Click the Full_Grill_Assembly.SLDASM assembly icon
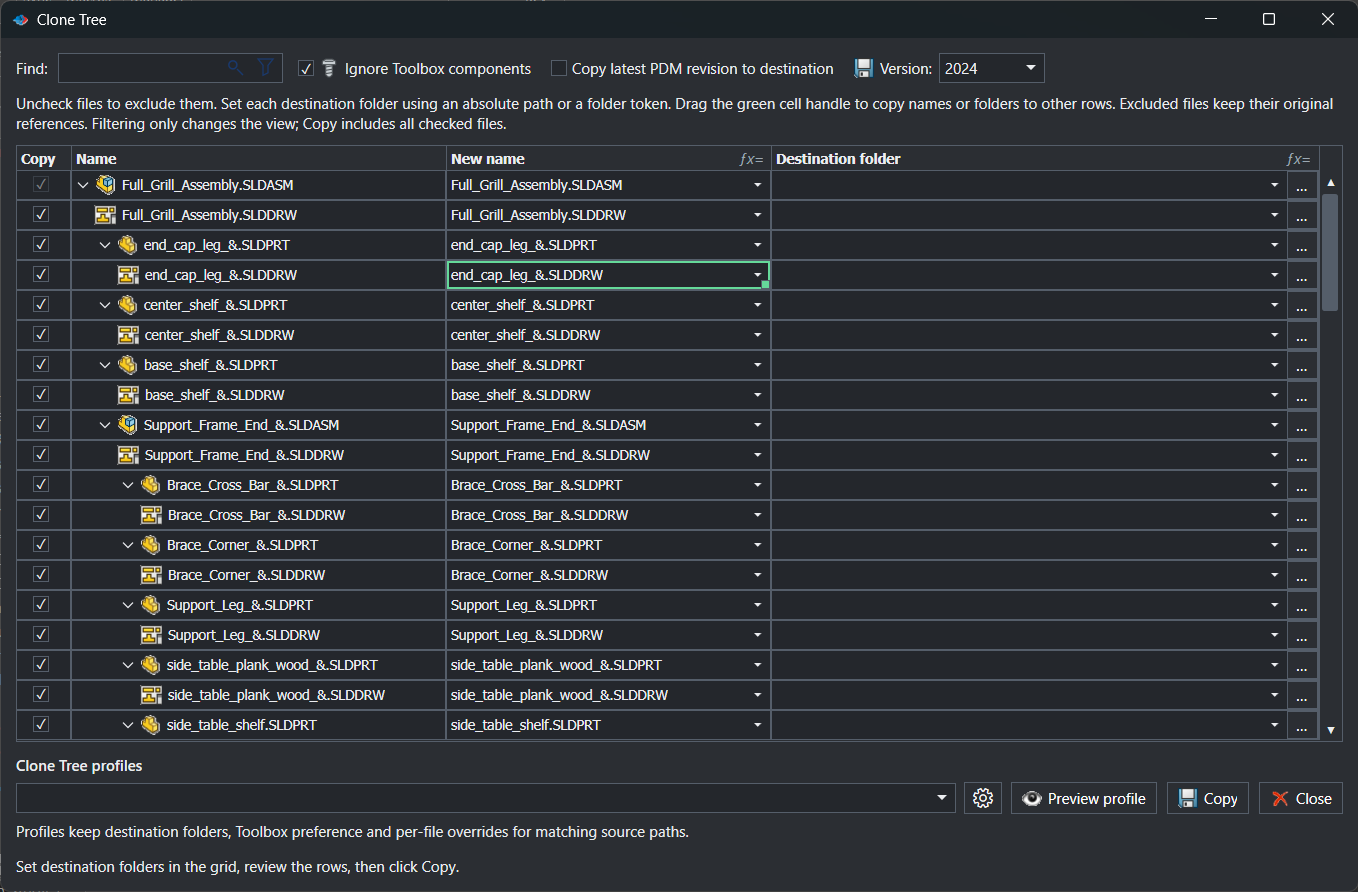The image size is (1358, 892). tap(106, 185)
